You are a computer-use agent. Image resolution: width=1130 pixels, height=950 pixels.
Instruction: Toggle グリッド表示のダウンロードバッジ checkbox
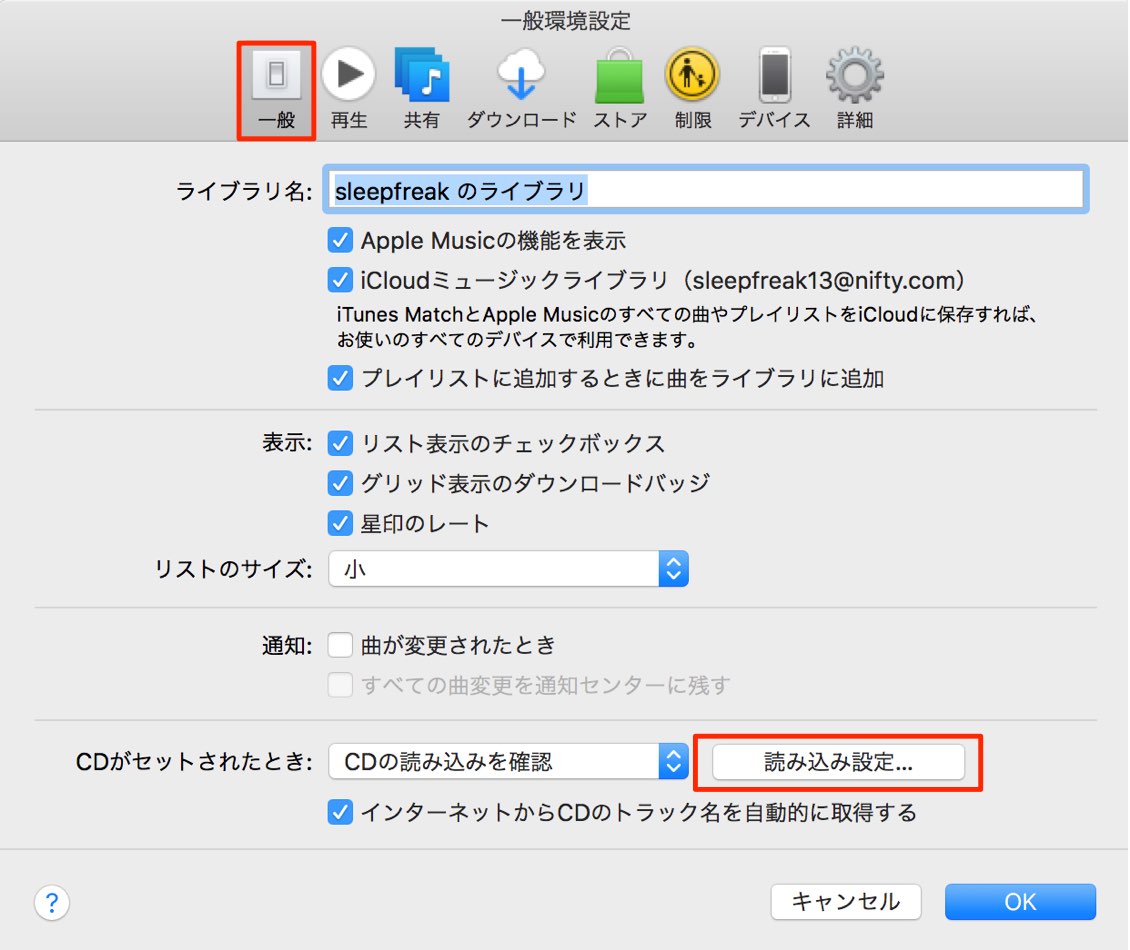tap(340, 483)
